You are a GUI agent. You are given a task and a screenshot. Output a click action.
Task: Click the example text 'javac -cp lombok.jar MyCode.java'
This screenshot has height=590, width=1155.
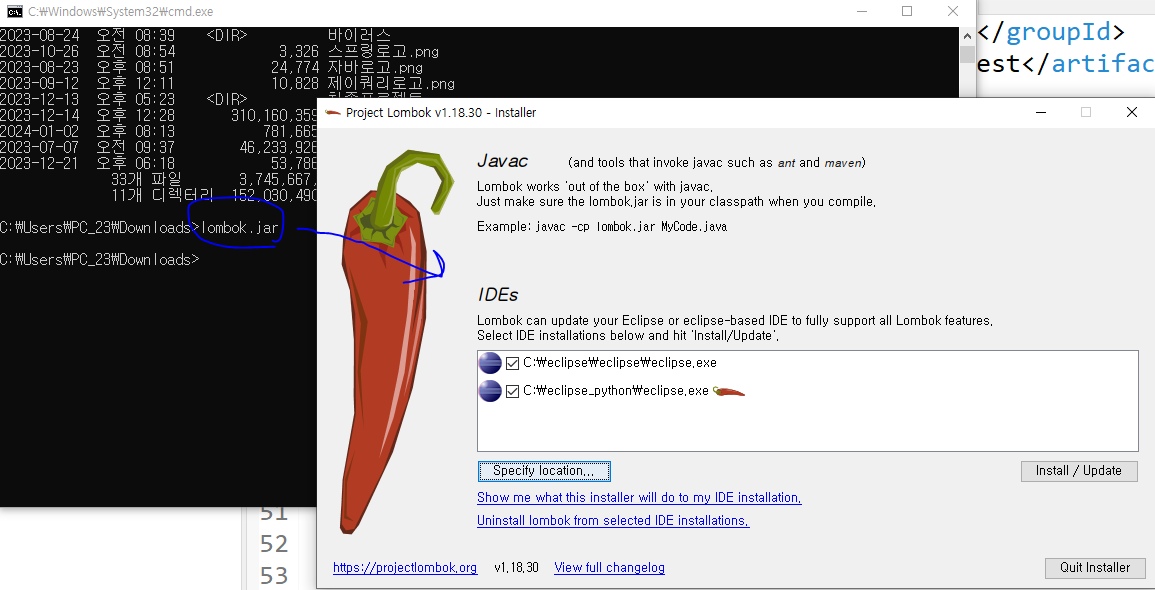point(629,227)
